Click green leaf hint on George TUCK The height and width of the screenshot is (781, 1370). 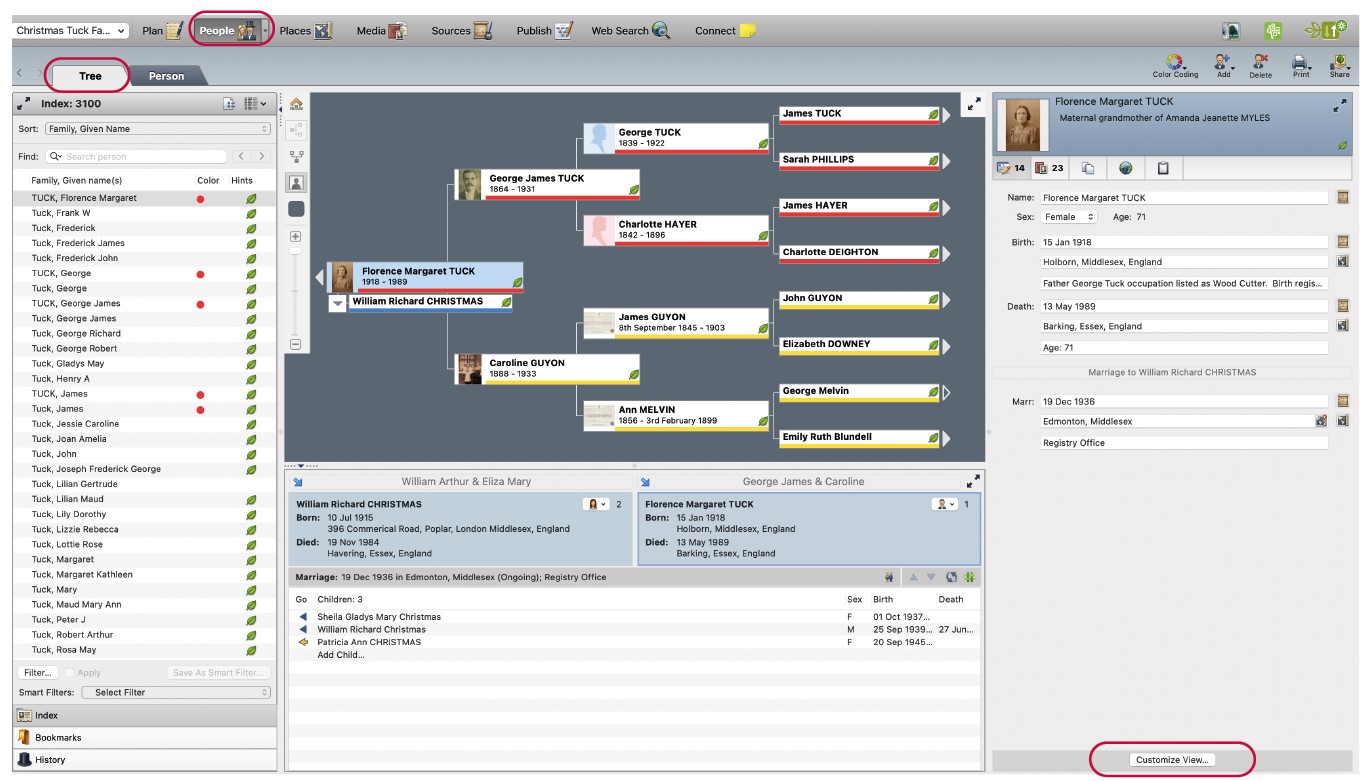(763, 144)
